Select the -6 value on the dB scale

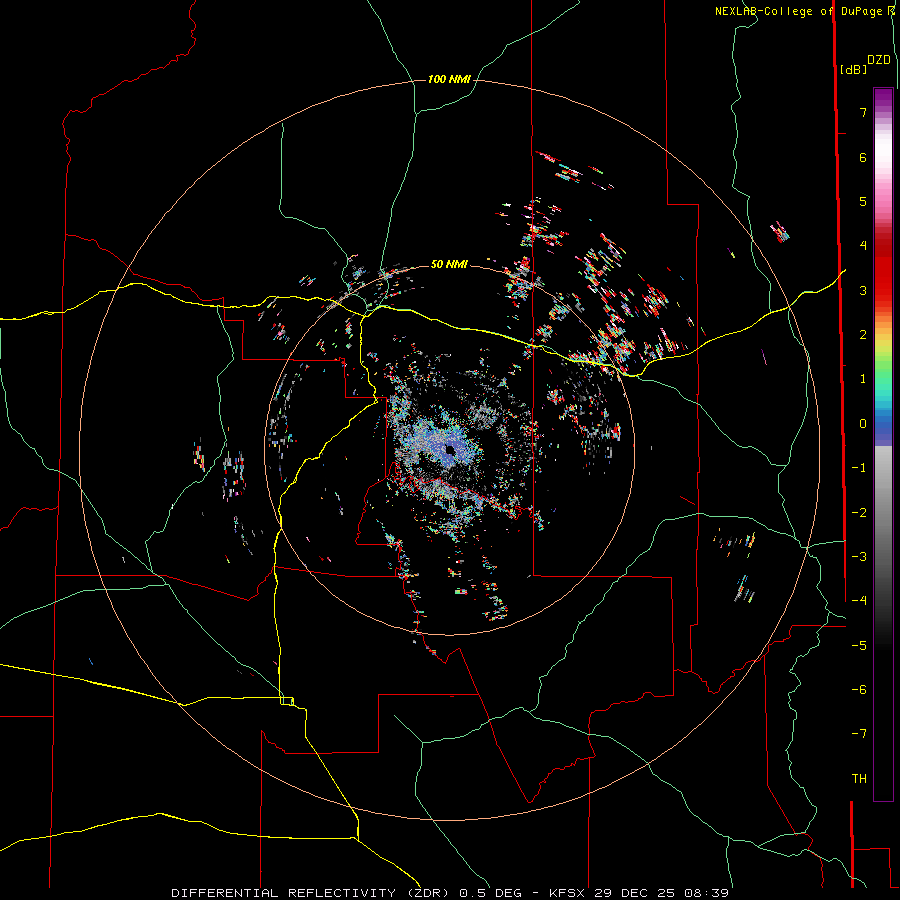(x=859, y=690)
